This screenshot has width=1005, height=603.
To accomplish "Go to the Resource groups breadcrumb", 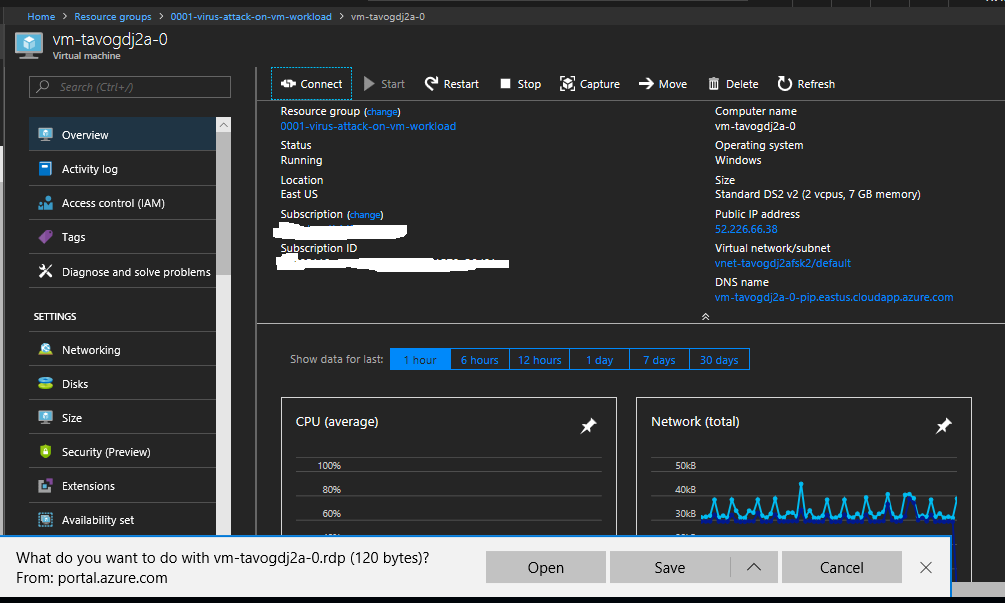I will (x=113, y=17).
